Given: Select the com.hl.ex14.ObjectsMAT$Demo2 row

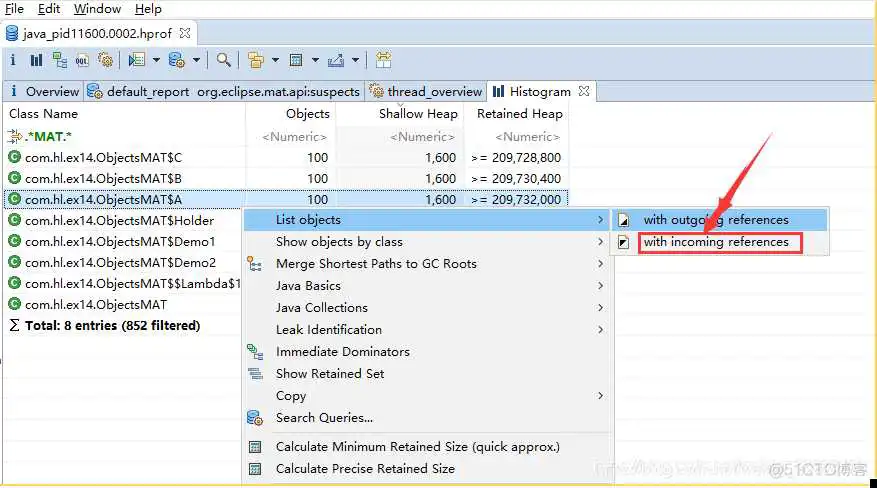Looking at the screenshot, I should coord(120,263).
